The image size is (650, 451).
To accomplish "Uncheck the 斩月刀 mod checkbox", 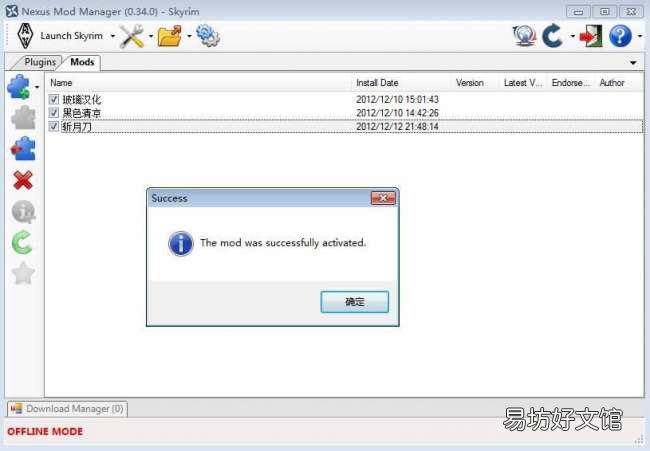I will pos(53,126).
